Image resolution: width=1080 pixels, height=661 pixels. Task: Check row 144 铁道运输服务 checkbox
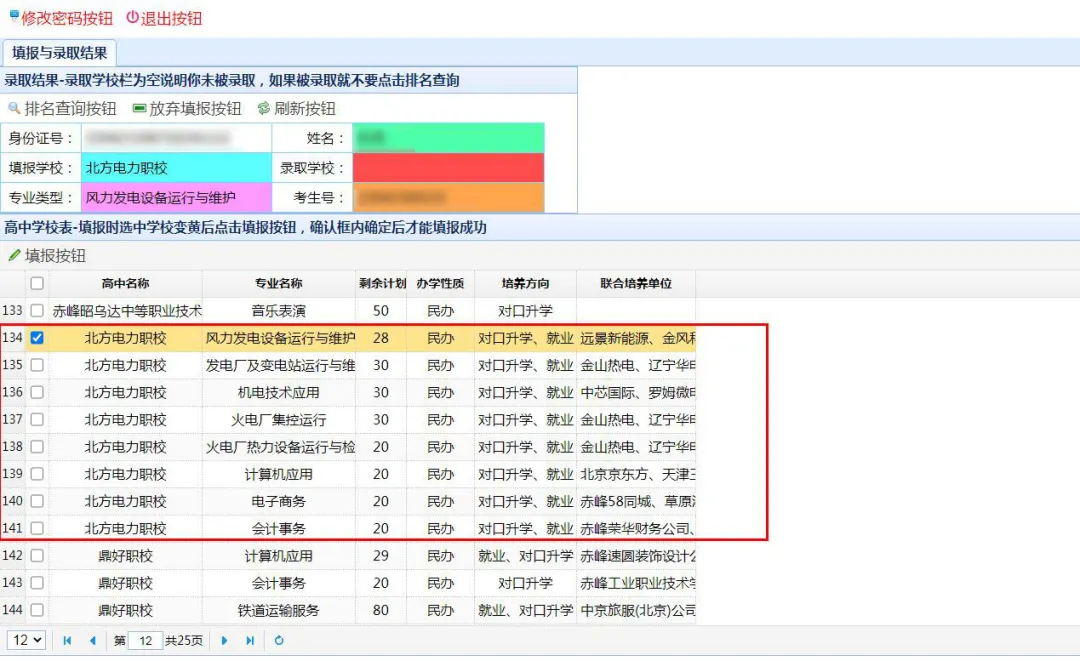pyautogui.click(x=37, y=610)
